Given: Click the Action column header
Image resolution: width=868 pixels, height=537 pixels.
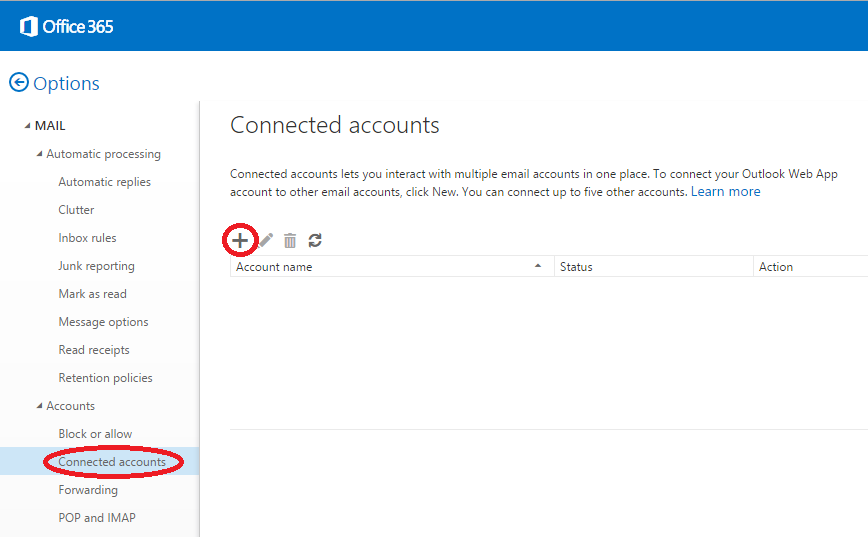Looking at the screenshot, I should [810, 266].
